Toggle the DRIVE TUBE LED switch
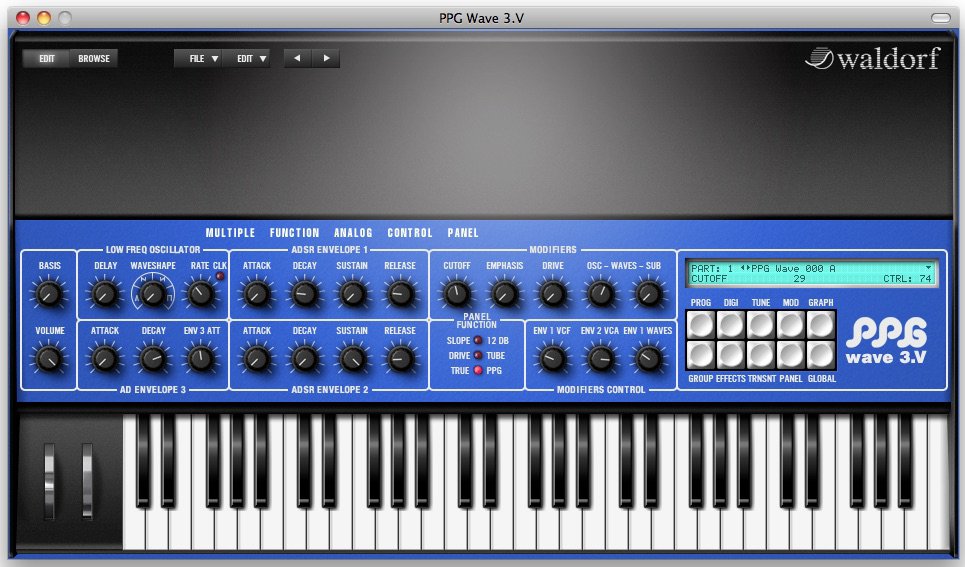Screen dimensions: 965x567 477,356
